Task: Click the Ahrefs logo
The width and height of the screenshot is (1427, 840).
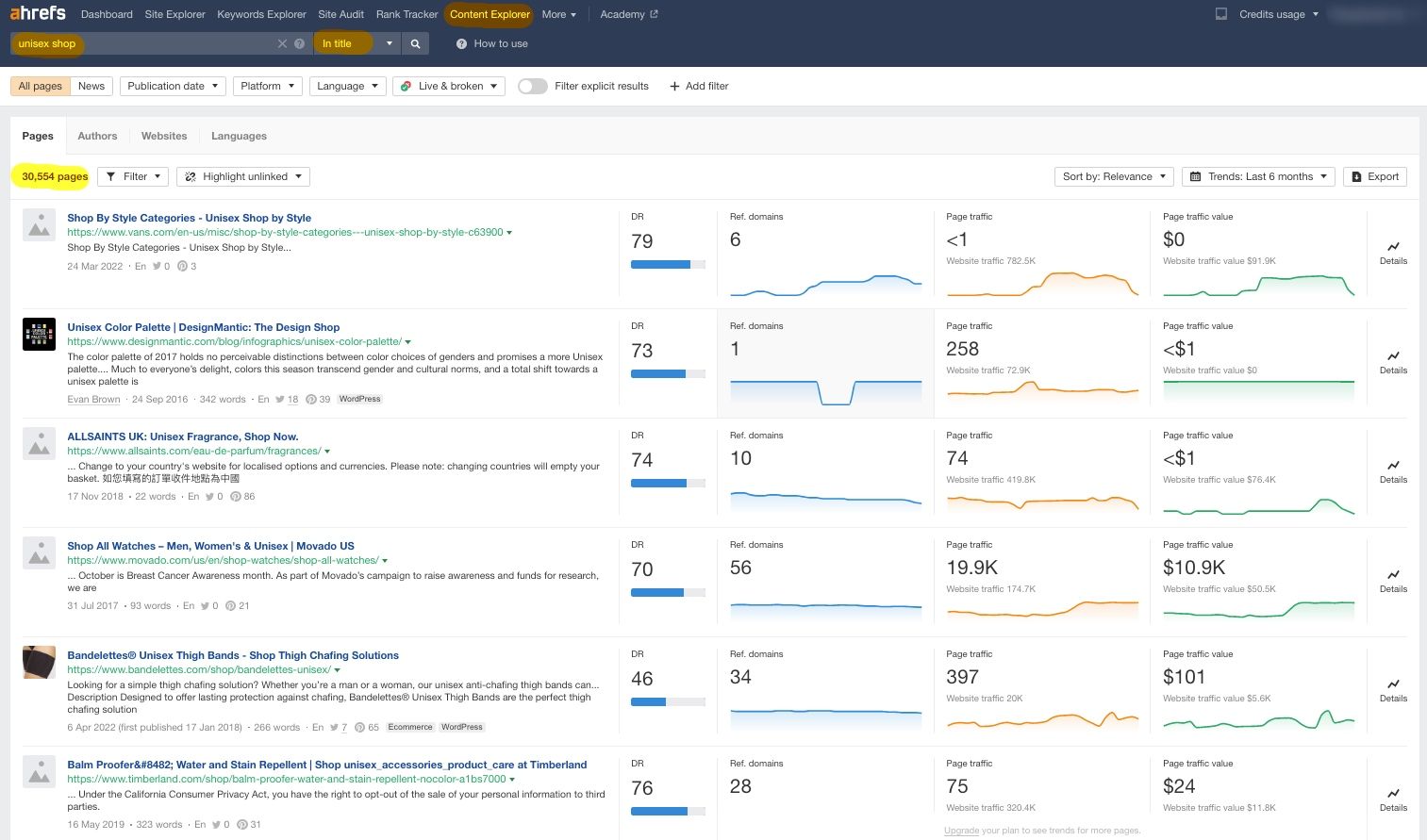Action: pos(38,13)
